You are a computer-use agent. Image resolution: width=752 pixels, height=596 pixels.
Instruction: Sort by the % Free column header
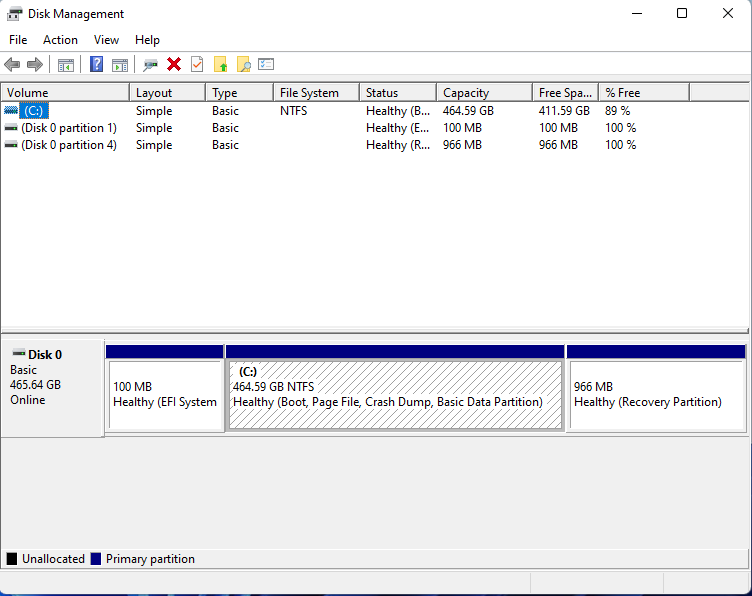(x=644, y=93)
